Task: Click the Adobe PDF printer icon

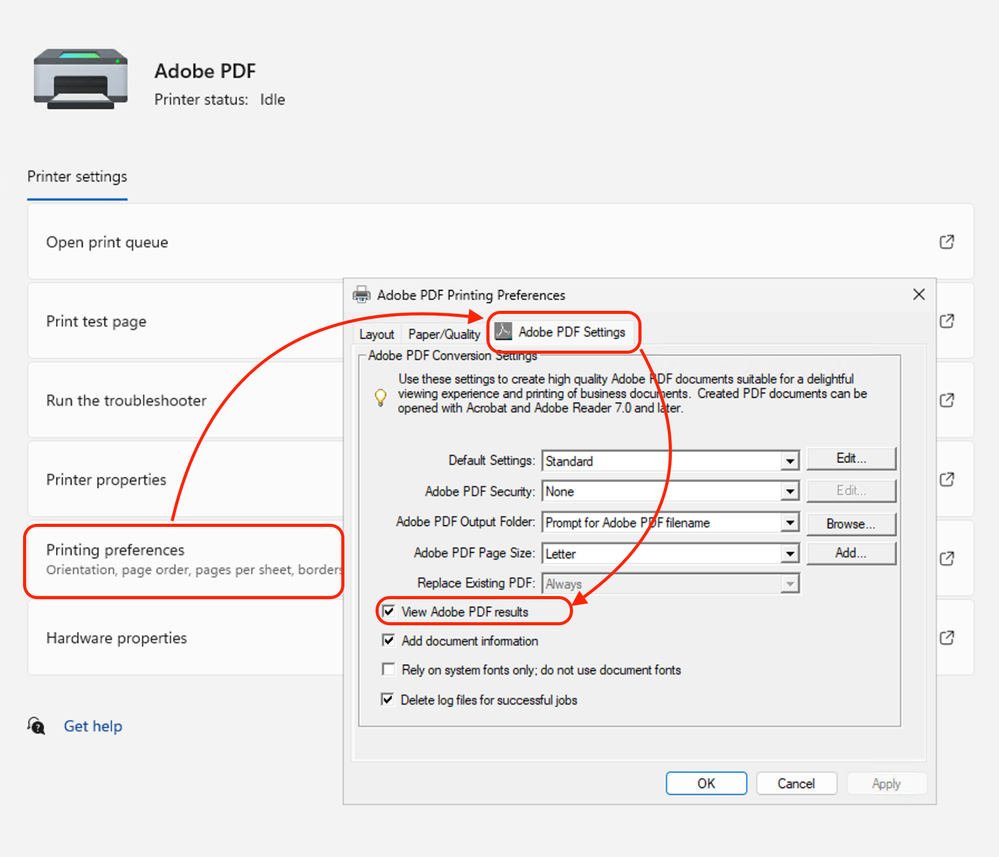Action: point(81,81)
